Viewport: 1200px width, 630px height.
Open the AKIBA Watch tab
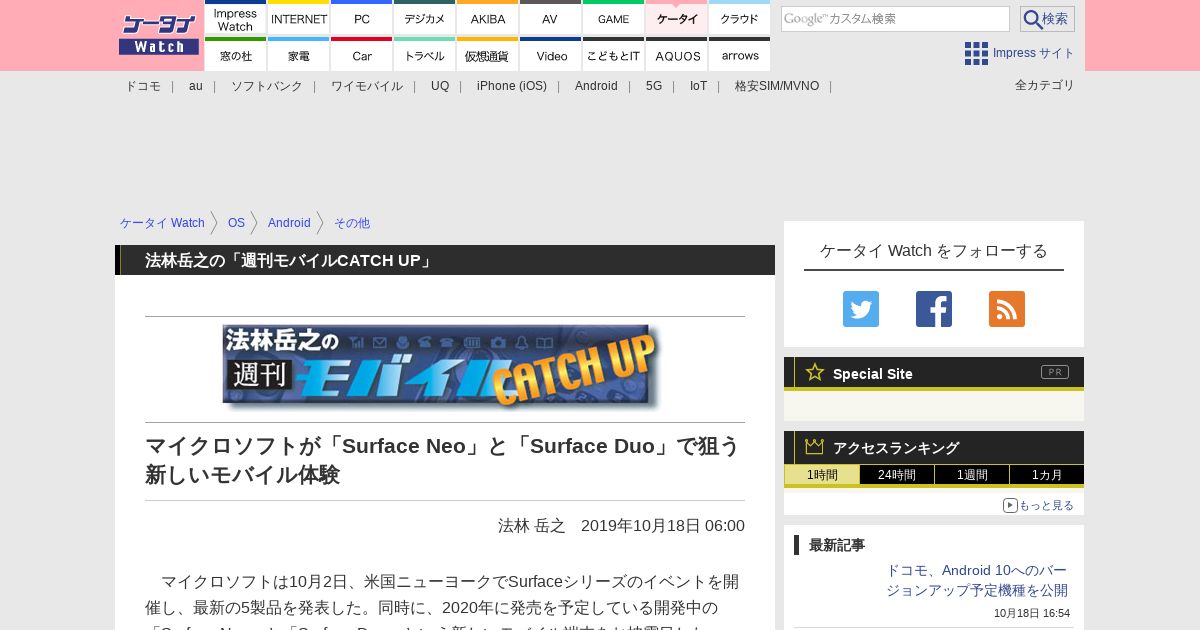pyautogui.click(x=488, y=18)
